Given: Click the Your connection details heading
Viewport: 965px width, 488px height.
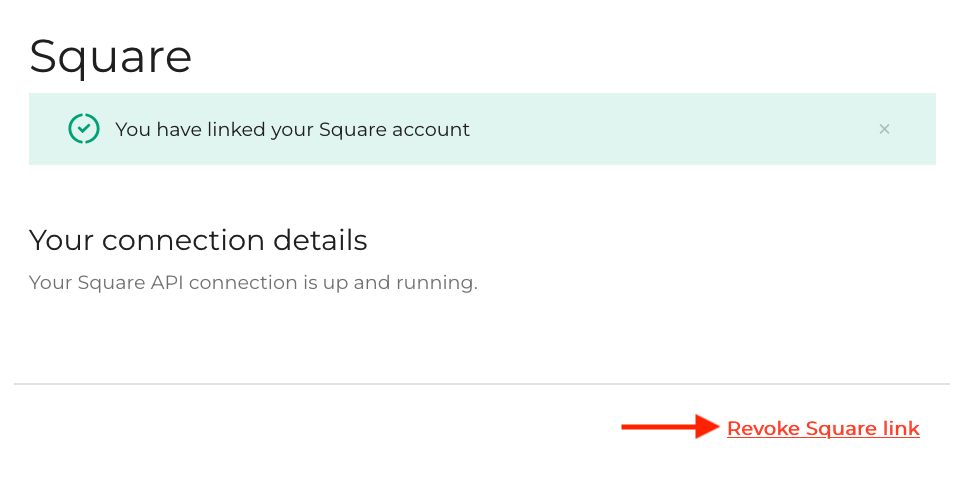Looking at the screenshot, I should pos(198,241).
